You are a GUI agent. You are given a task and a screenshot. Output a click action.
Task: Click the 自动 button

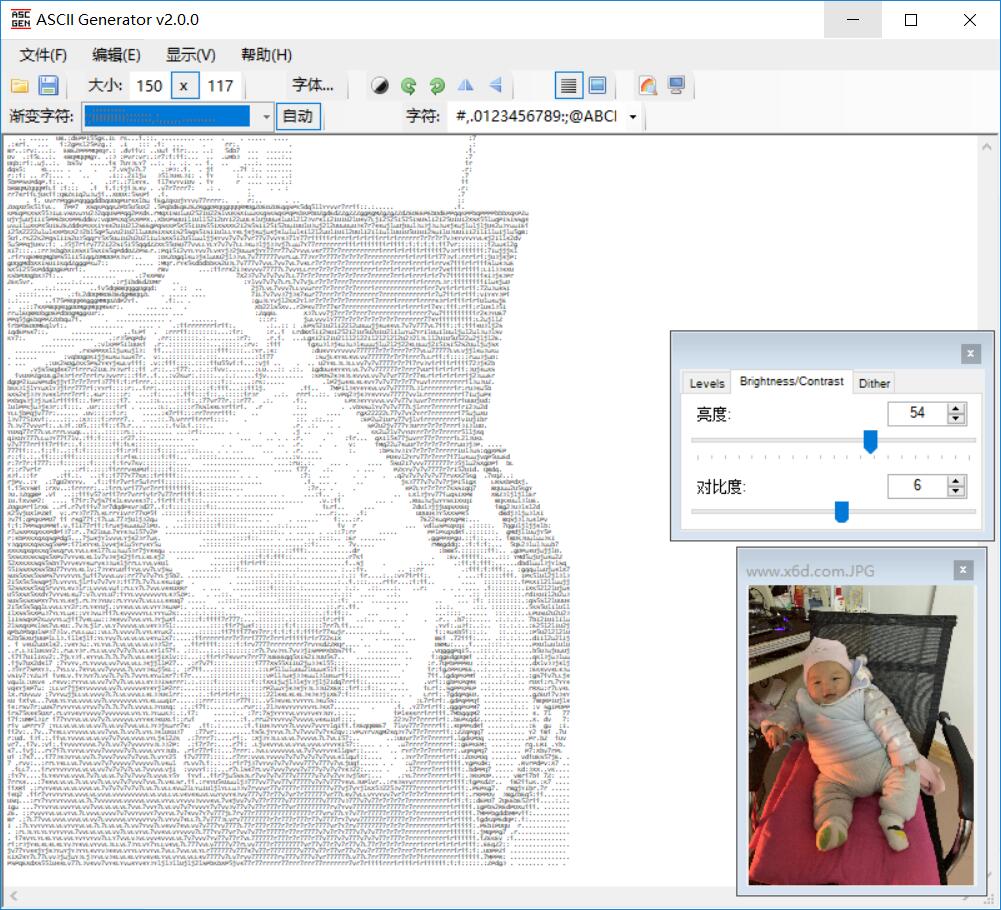coord(297,117)
